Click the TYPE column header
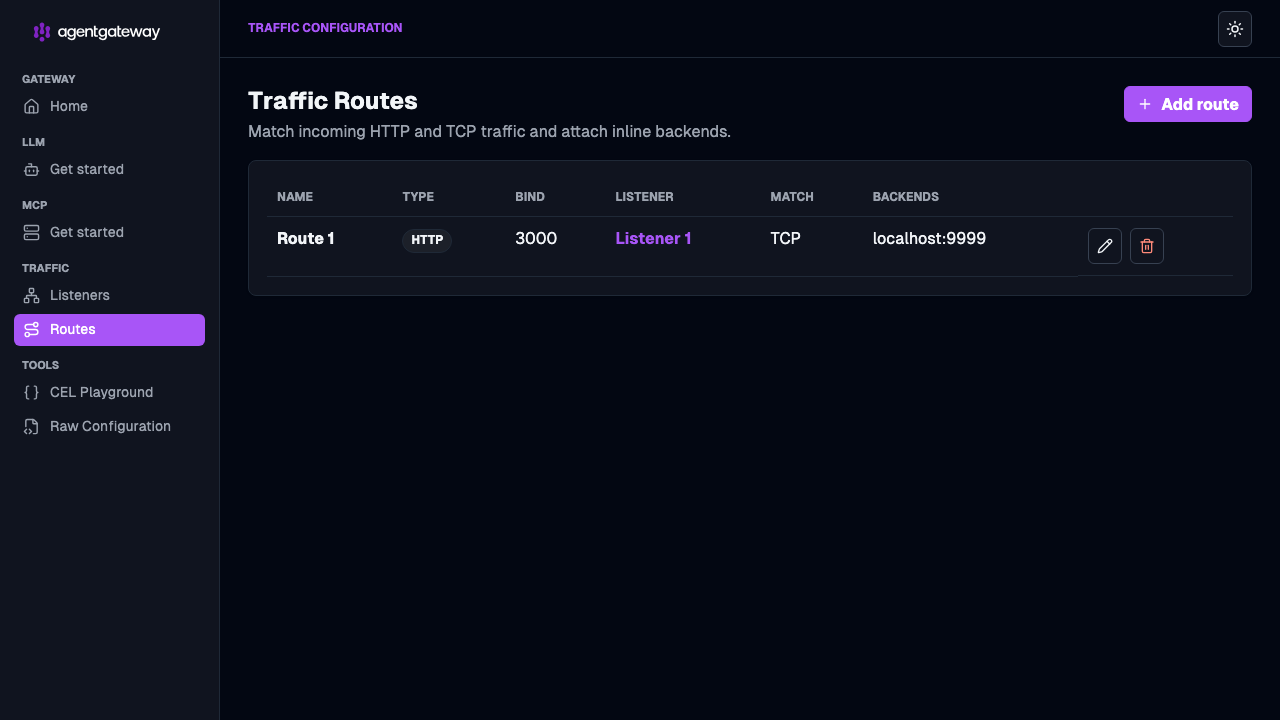This screenshot has width=1280, height=720. (418, 197)
